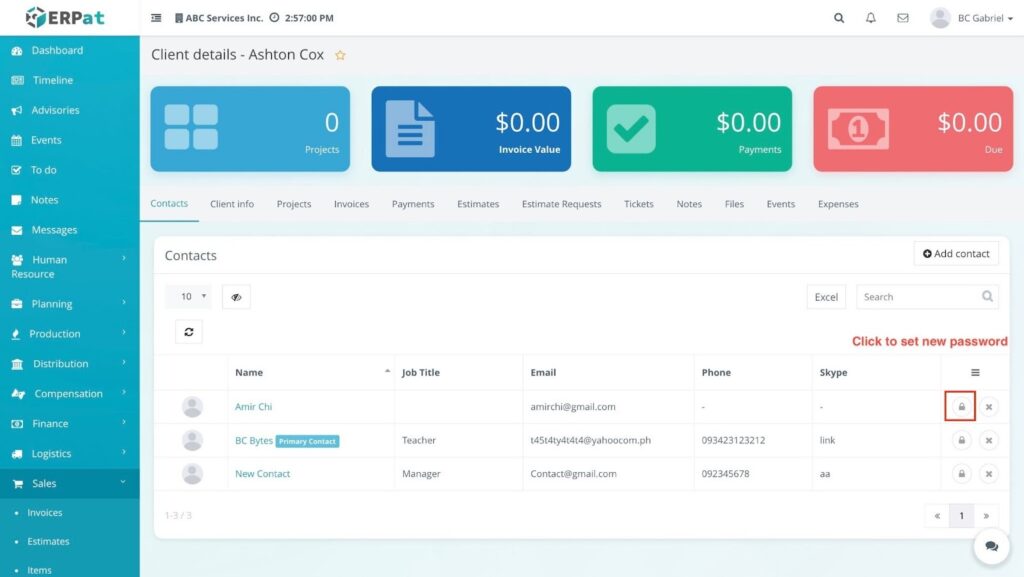Click the lock icon for Amir Chi
Image resolution: width=1024 pixels, height=577 pixels.
tap(961, 407)
